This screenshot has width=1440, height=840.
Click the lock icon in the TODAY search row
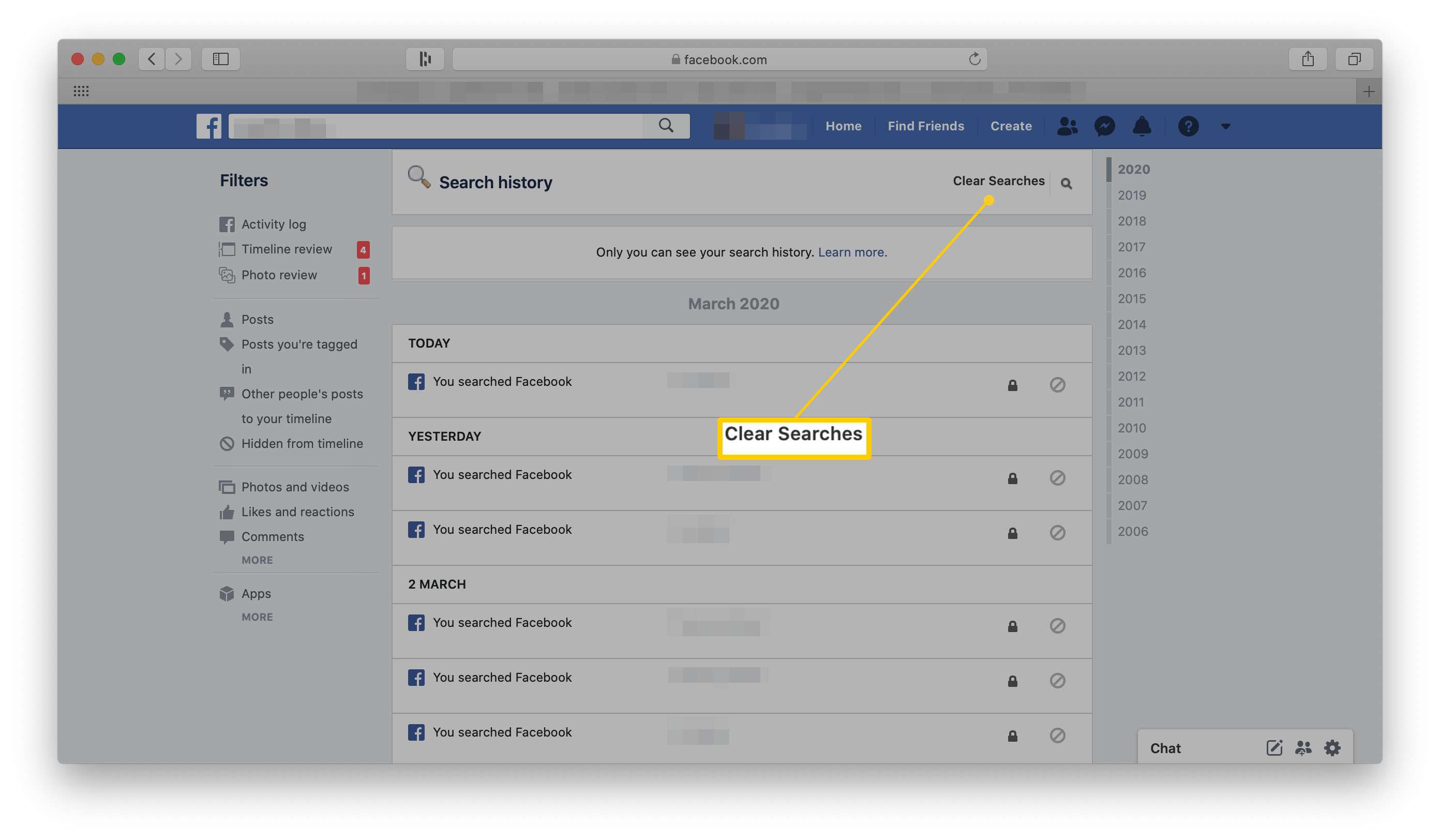(x=1012, y=385)
